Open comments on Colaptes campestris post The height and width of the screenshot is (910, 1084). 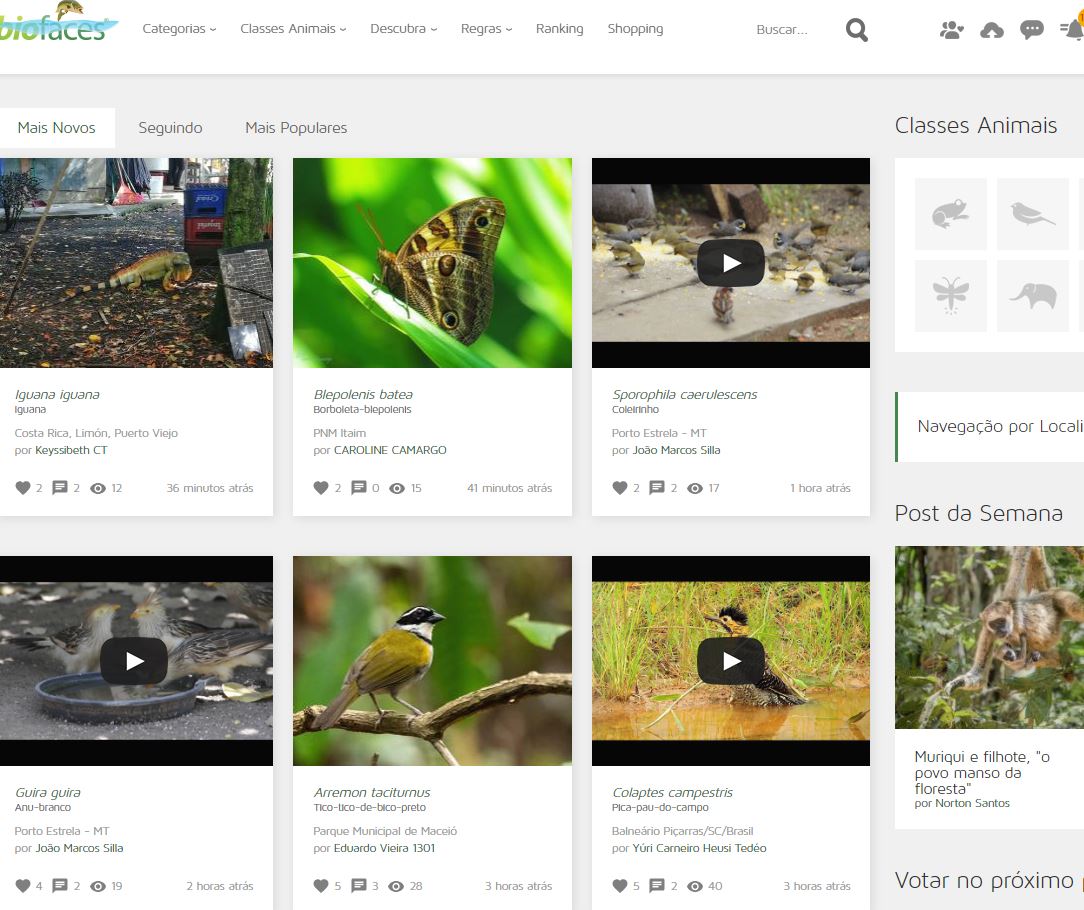[x=657, y=886]
